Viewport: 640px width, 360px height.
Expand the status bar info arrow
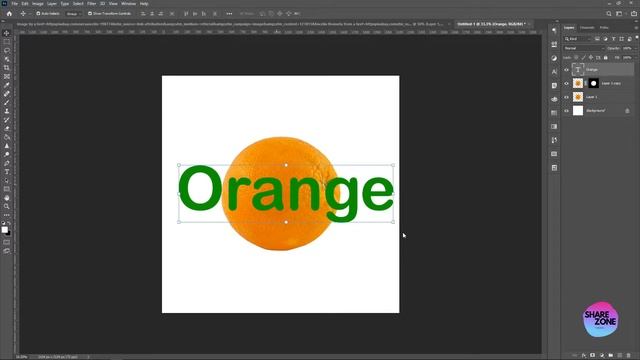tap(89, 357)
